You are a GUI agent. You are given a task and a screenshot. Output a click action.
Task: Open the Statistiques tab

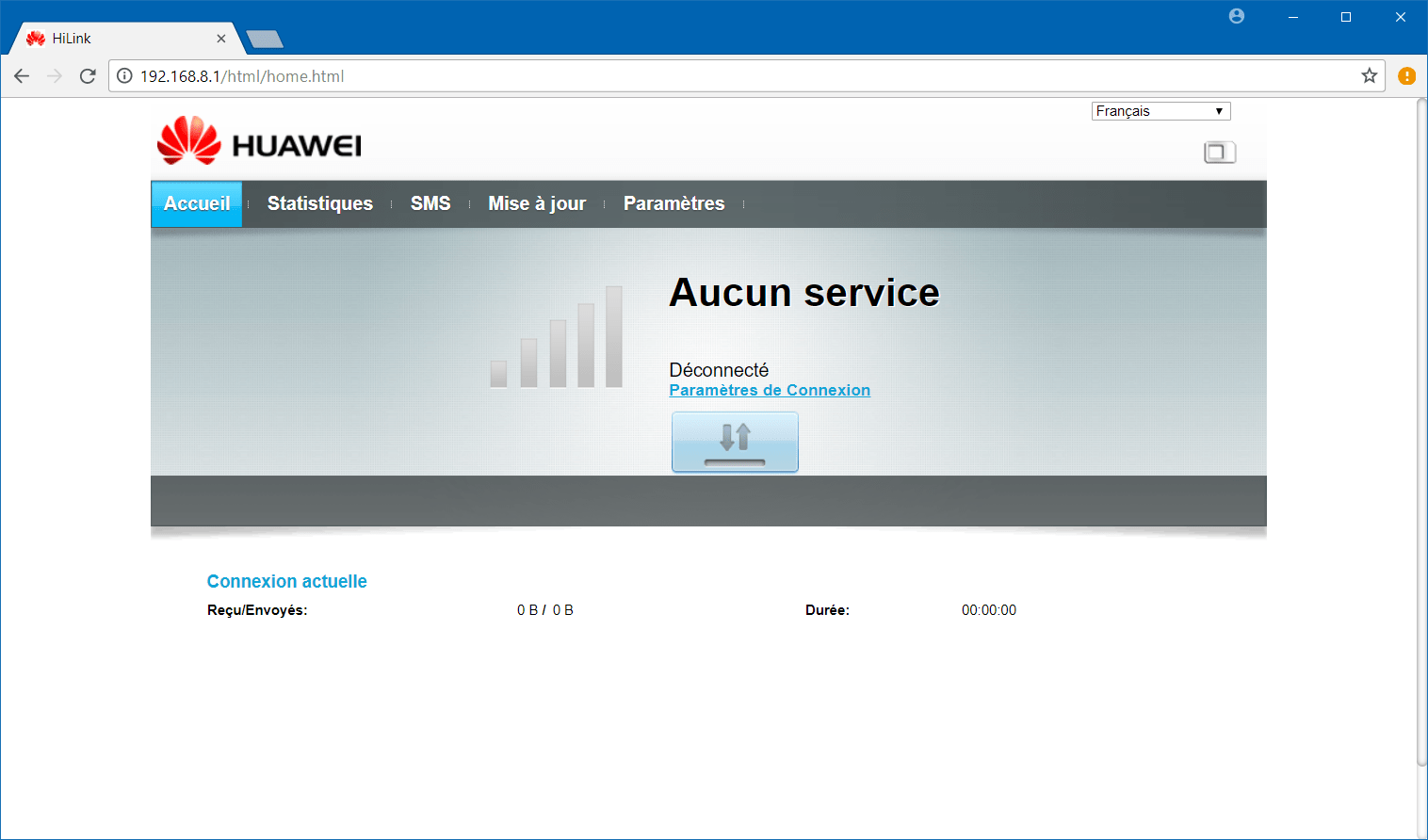click(320, 203)
